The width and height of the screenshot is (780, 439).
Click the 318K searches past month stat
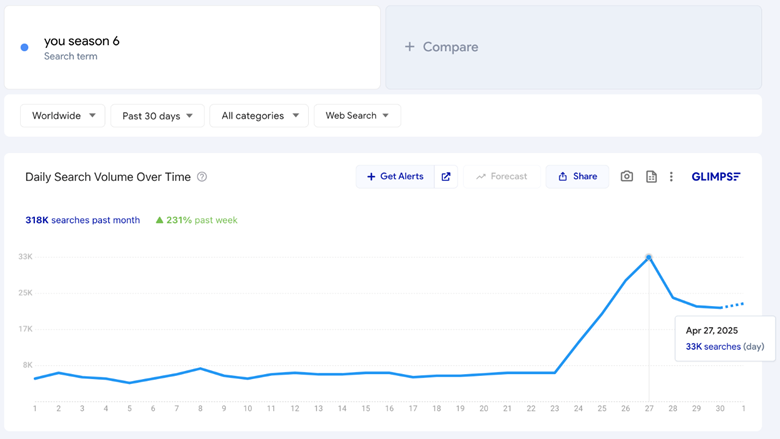pyautogui.click(x=82, y=220)
